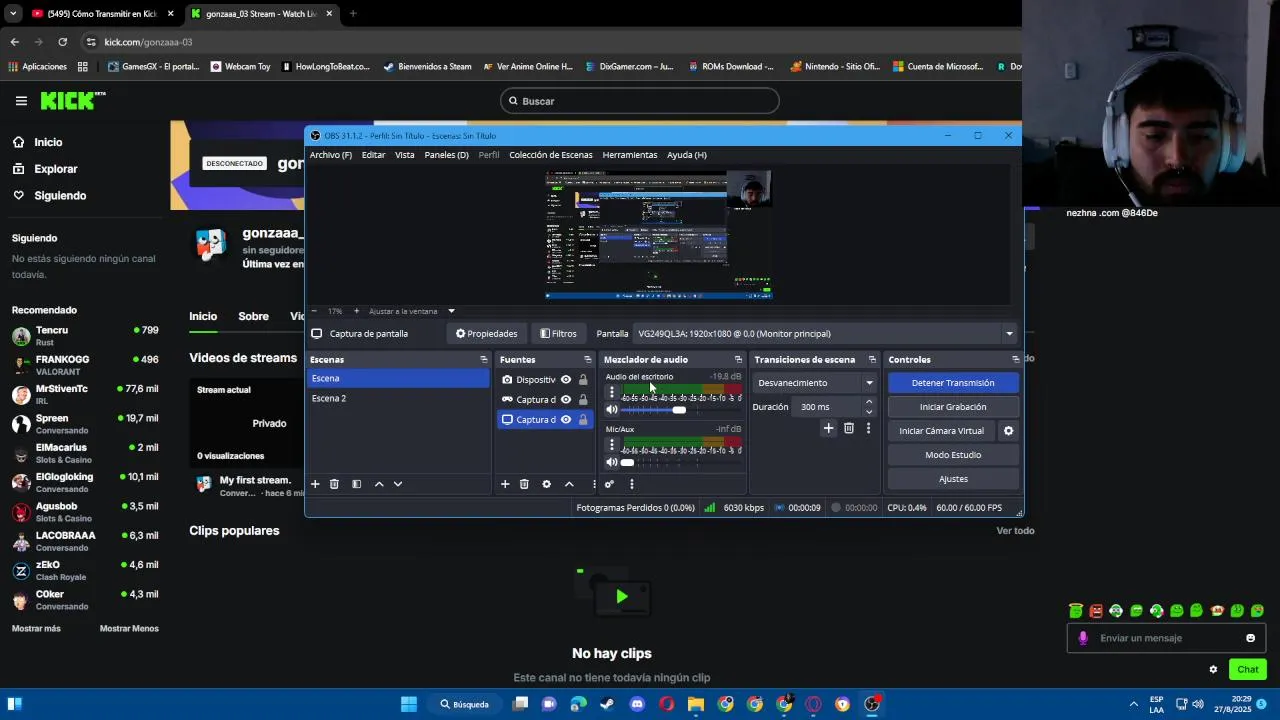The width and height of the screenshot is (1280, 720).
Task: Open Colección de Escenas menu
Action: (550, 155)
